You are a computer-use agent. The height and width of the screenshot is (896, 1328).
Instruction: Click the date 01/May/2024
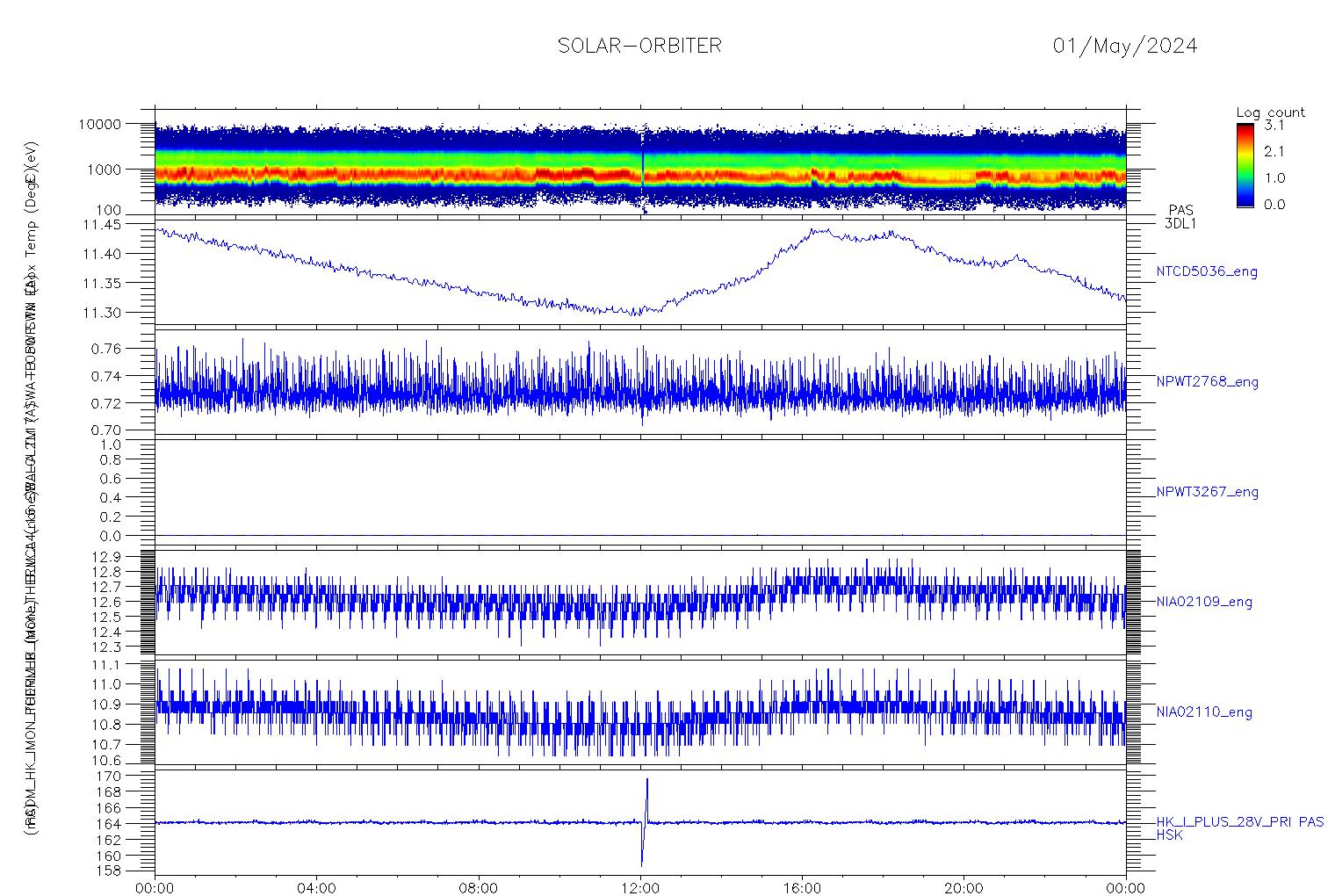(x=1125, y=46)
